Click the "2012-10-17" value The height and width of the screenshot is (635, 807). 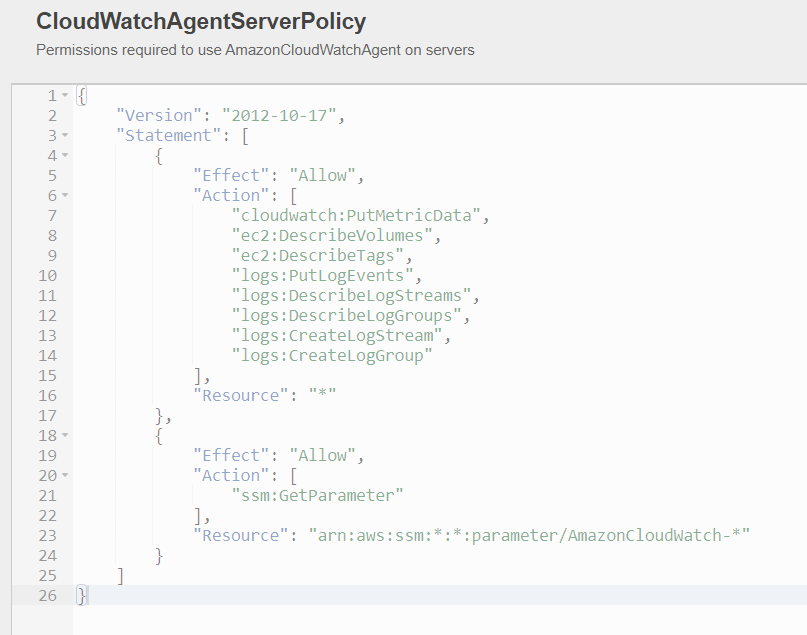[x=279, y=115]
